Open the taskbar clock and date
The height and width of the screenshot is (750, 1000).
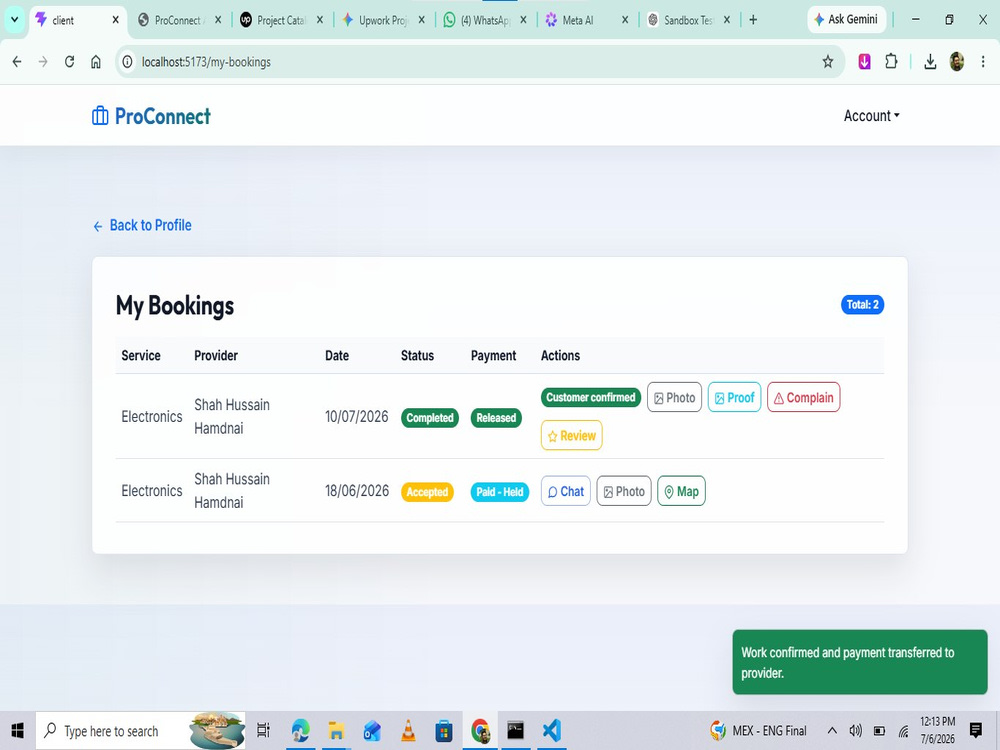click(x=938, y=731)
